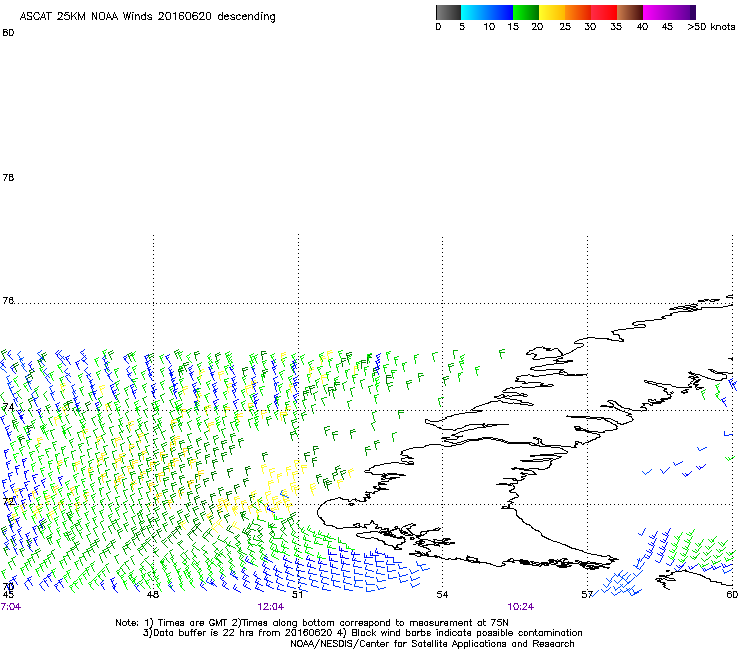The width and height of the screenshot is (740, 650).
Task: Click the '25' label under the color scale
Action: pyautogui.click(x=565, y=27)
